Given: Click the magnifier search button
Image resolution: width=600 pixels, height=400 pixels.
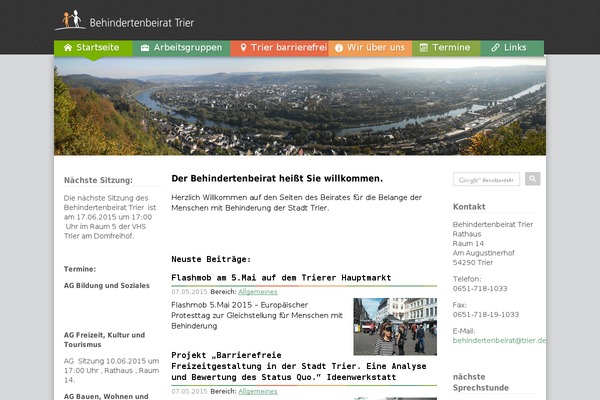Looking at the screenshot, I should point(533,179).
